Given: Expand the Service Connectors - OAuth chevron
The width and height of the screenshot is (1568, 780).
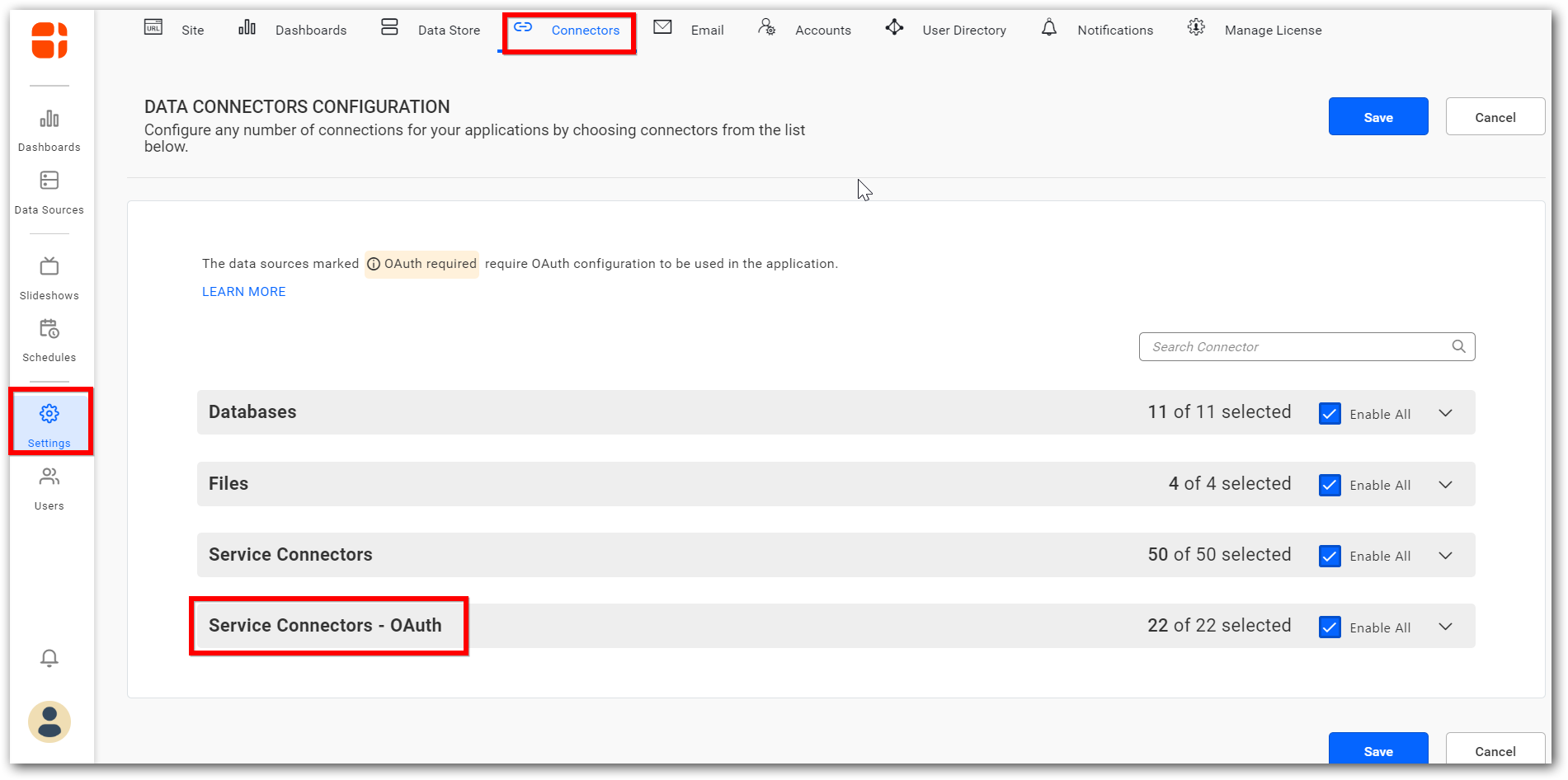Looking at the screenshot, I should click(x=1445, y=627).
